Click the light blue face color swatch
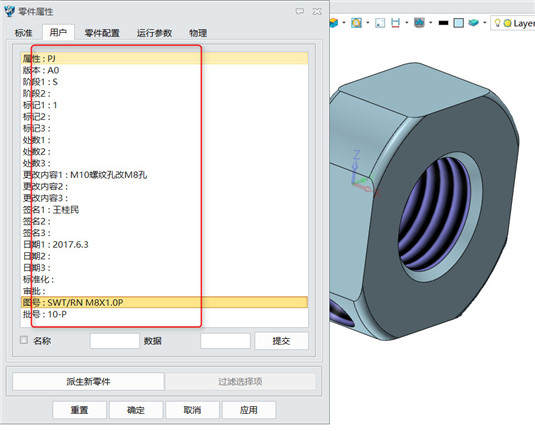The width and height of the screenshot is (535, 431). (x=459, y=23)
